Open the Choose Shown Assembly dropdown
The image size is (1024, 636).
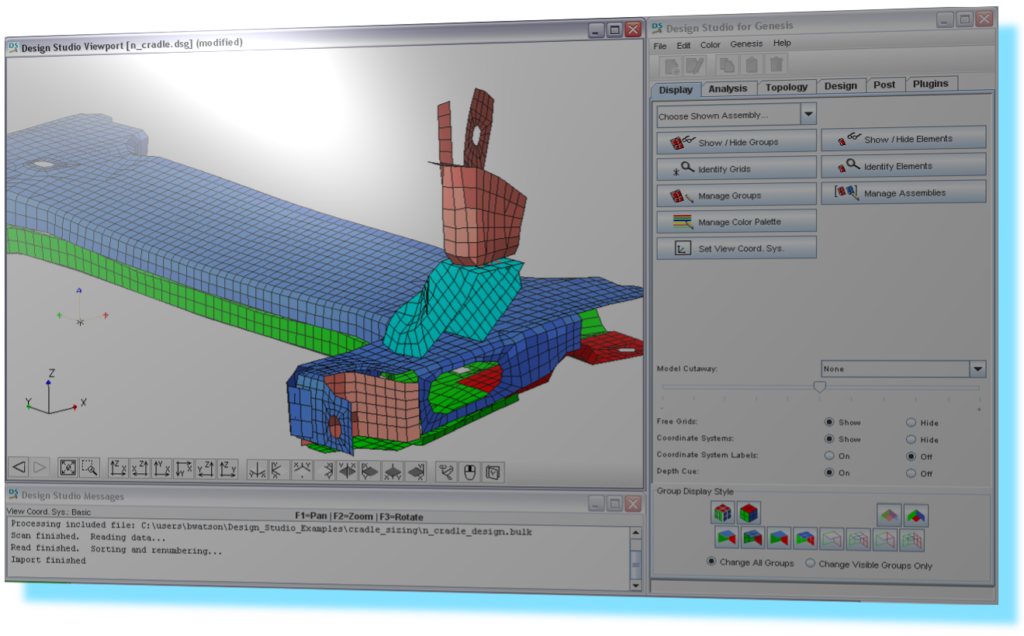808,114
